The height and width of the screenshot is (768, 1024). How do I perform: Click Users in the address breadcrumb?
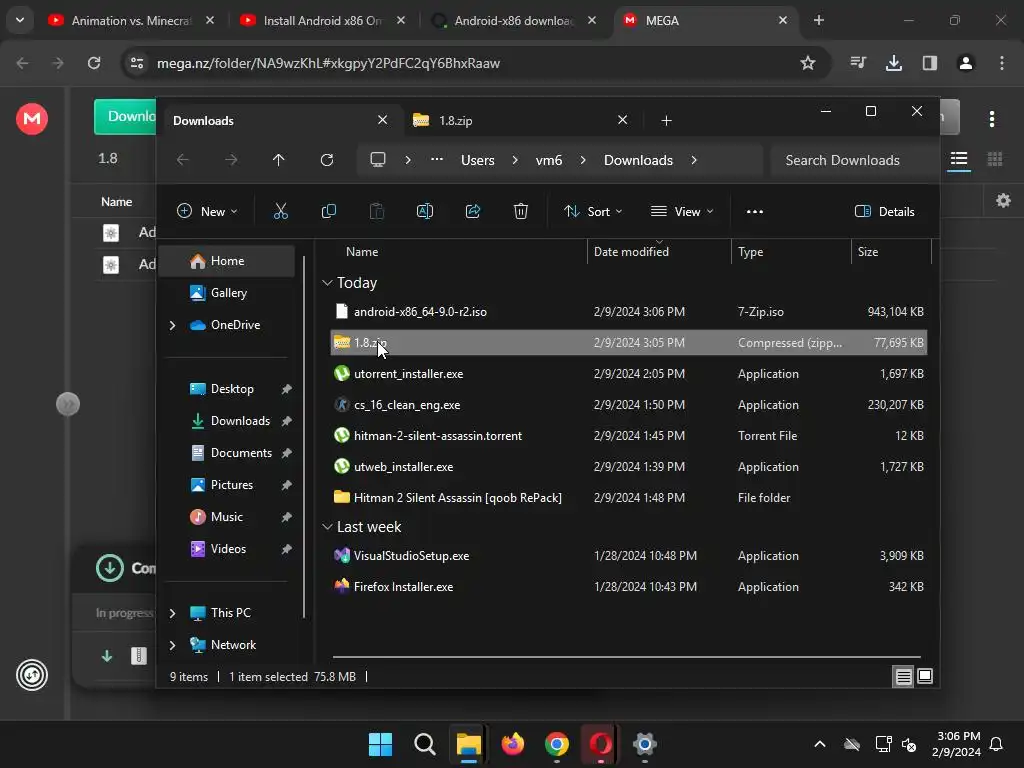coord(477,160)
